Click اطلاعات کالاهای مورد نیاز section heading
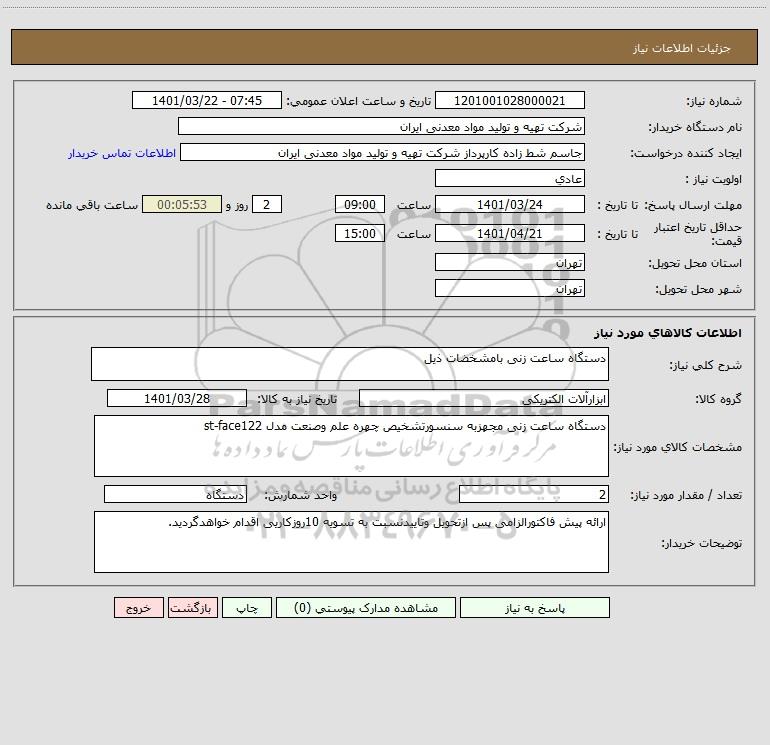Viewport: 770px width, 745px height. coord(668,333)
